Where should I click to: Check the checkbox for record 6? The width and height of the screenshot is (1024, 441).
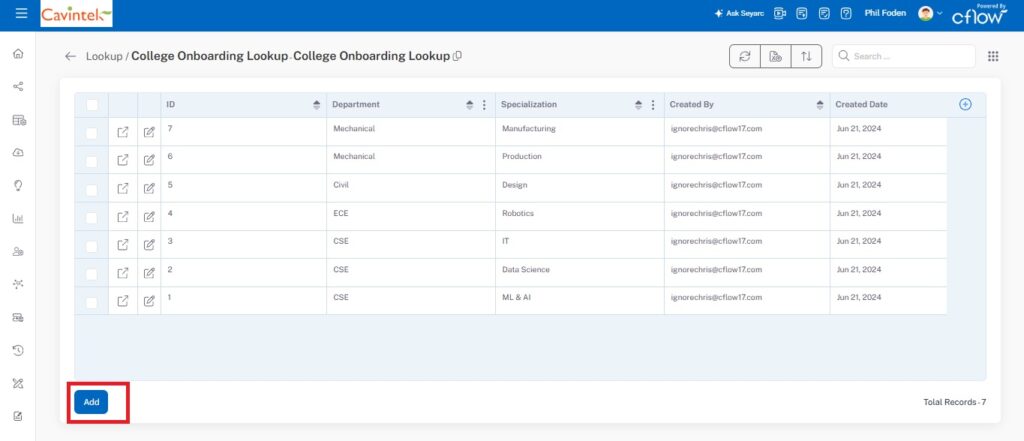click(92, 160)
